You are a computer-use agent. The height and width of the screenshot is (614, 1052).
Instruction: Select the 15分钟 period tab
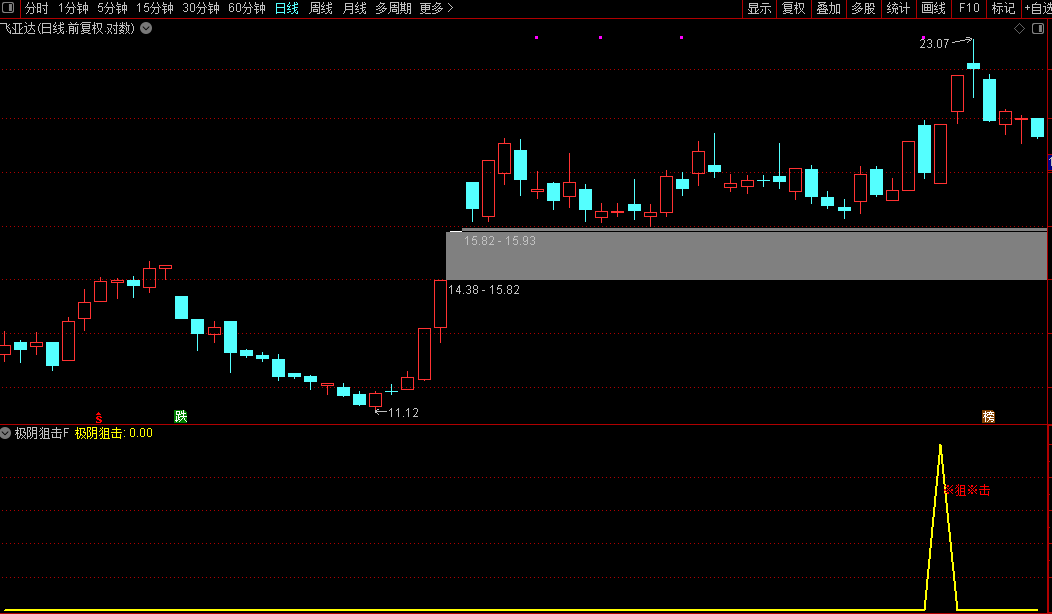[x=155, y=8]
